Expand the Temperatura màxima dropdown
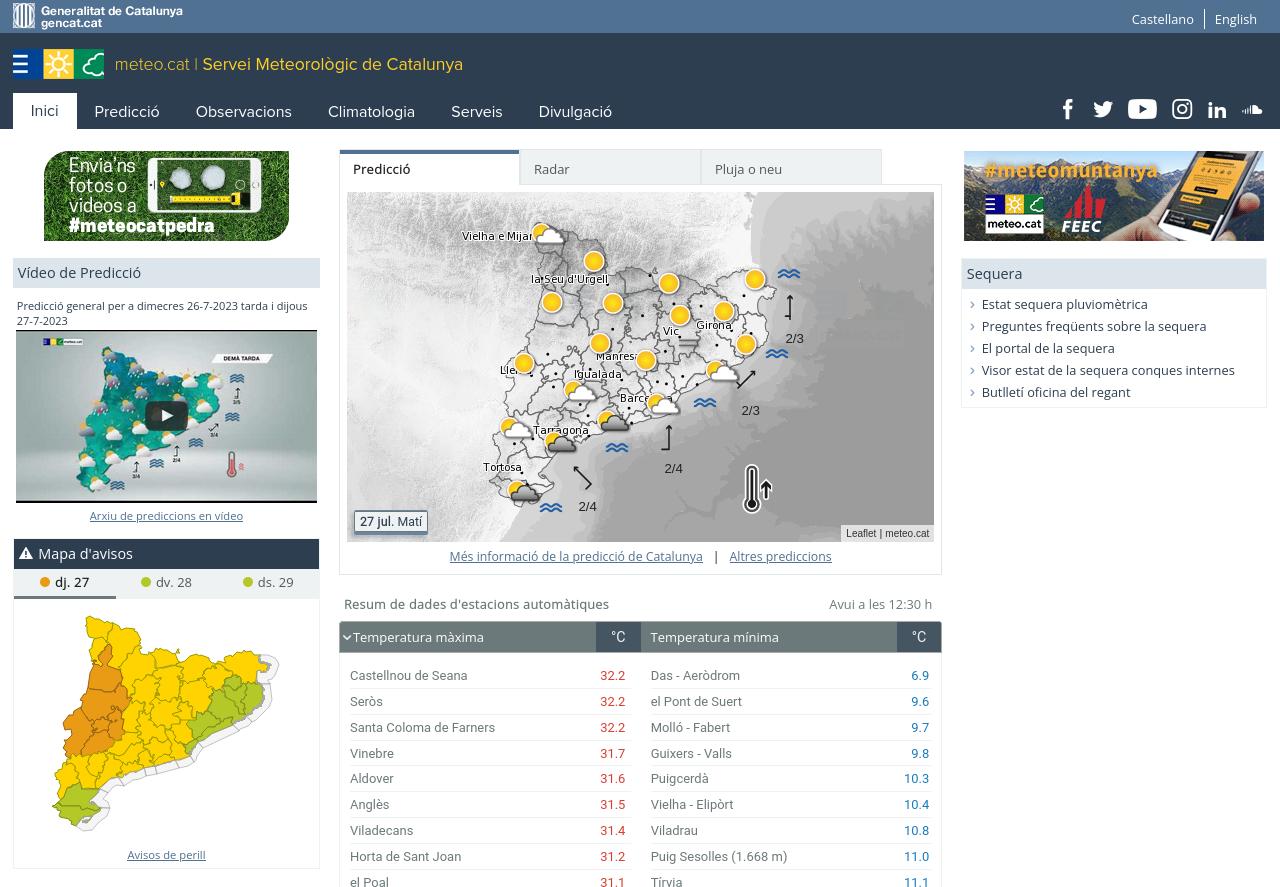 tap(347, 638)
